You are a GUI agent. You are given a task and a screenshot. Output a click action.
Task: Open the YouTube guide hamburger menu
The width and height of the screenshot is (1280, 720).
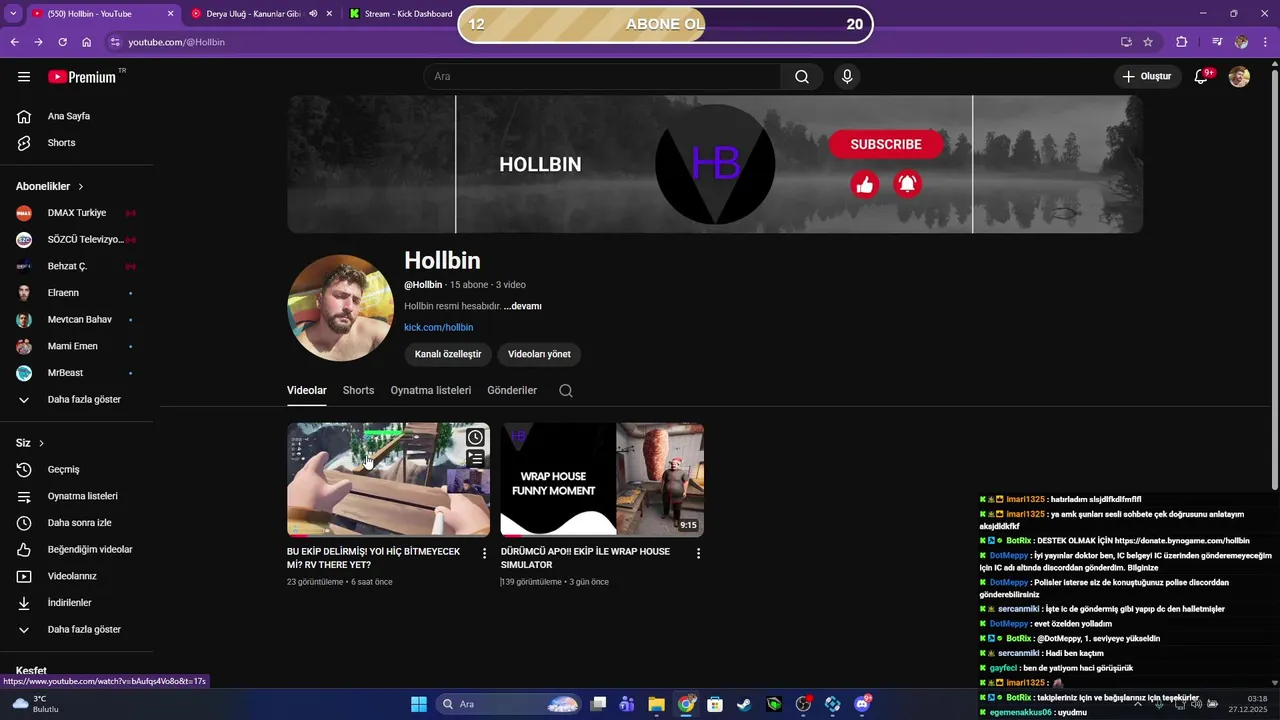24,77
